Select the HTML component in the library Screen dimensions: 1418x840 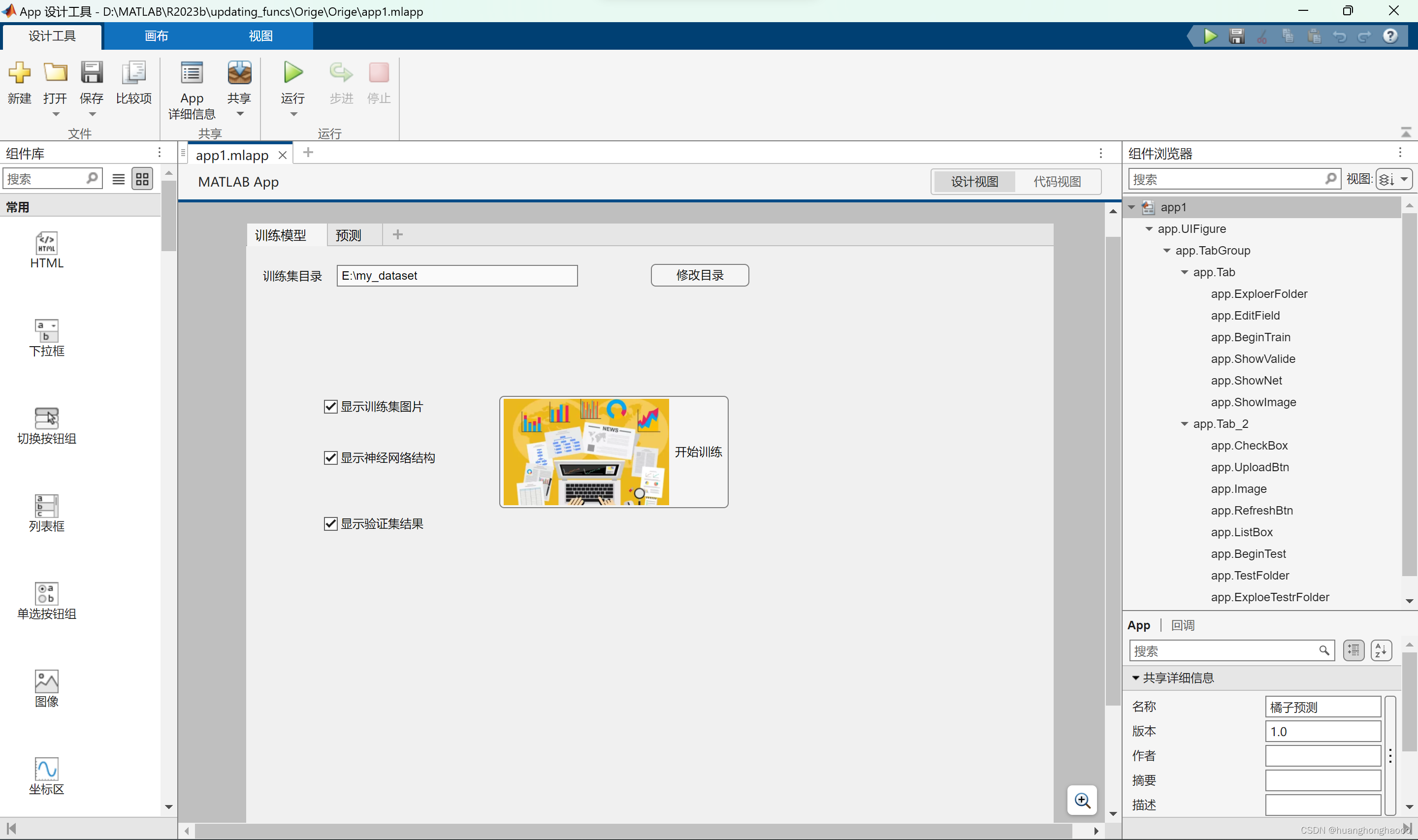(46, 244)
